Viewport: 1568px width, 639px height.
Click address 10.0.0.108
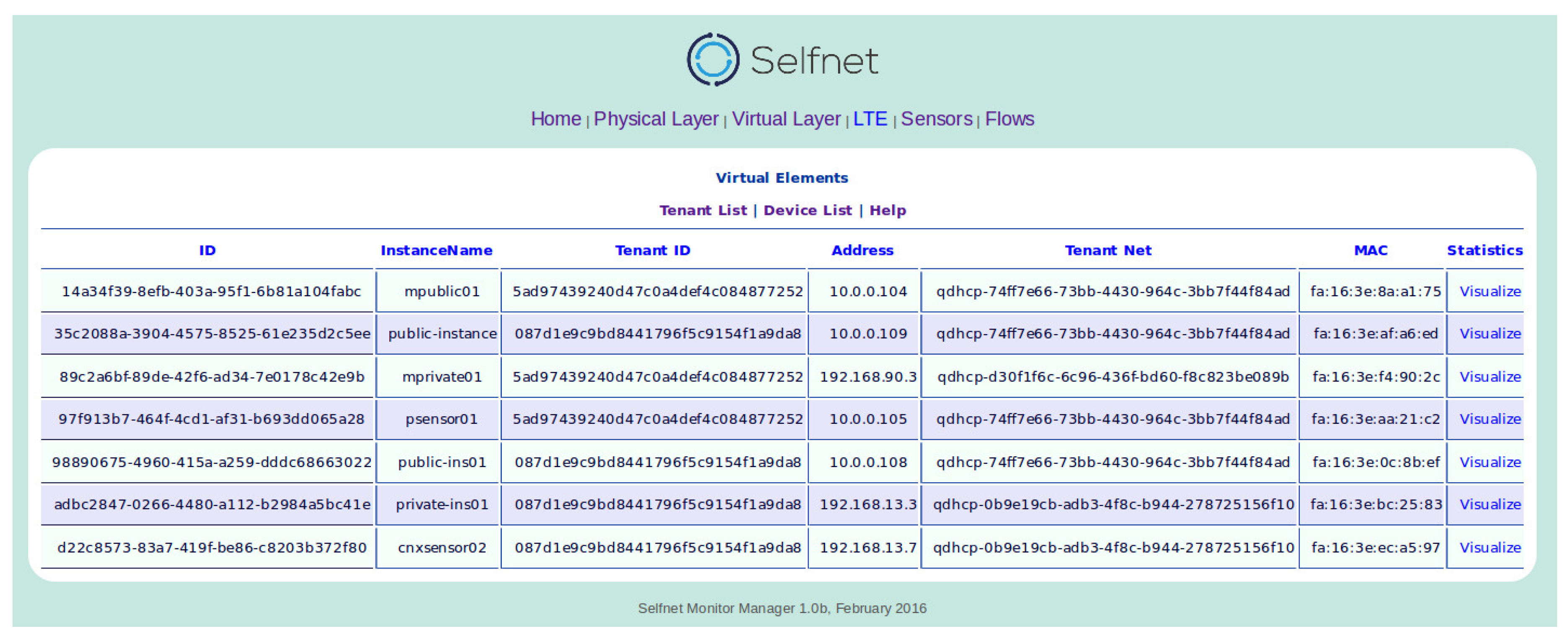[868, 462]
